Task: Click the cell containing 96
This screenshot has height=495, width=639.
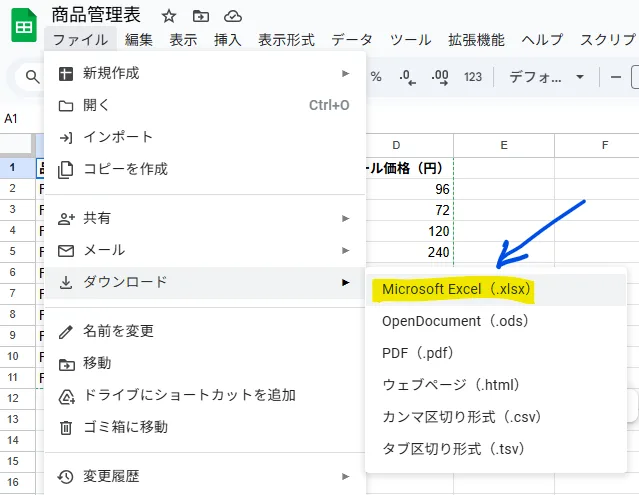Action: click(410, 189)
